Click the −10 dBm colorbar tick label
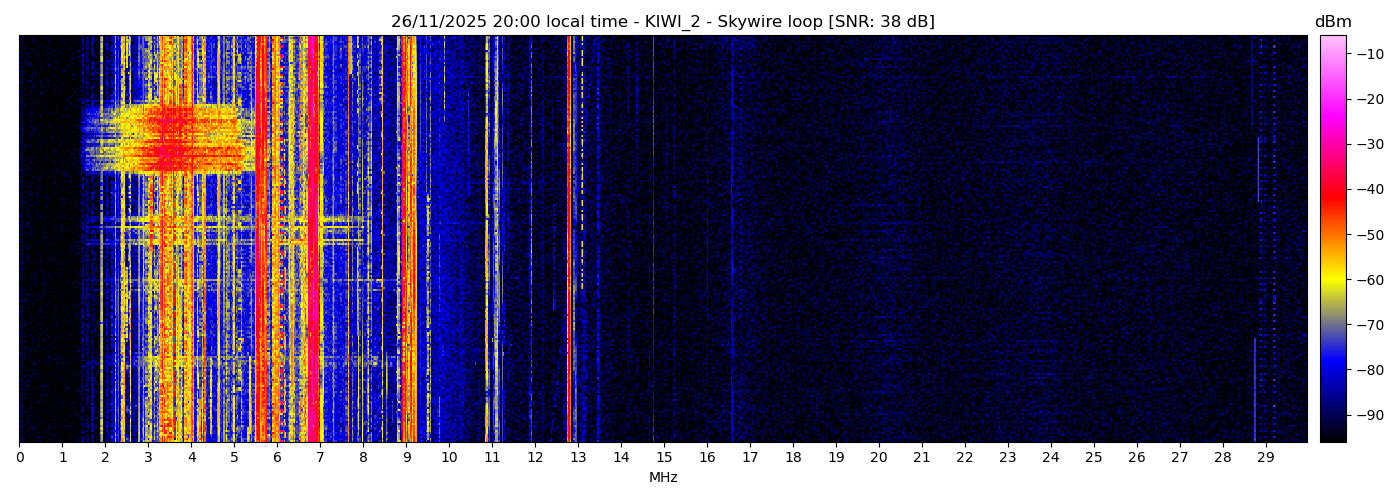The width and height of the screenshot is (1400, 500). tap(1369, 54)
